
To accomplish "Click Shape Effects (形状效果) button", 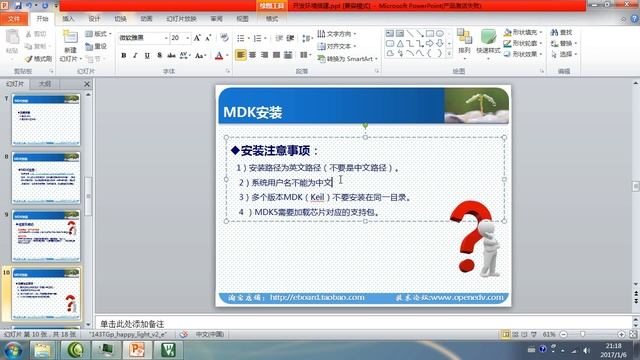I will pos(523,54).
